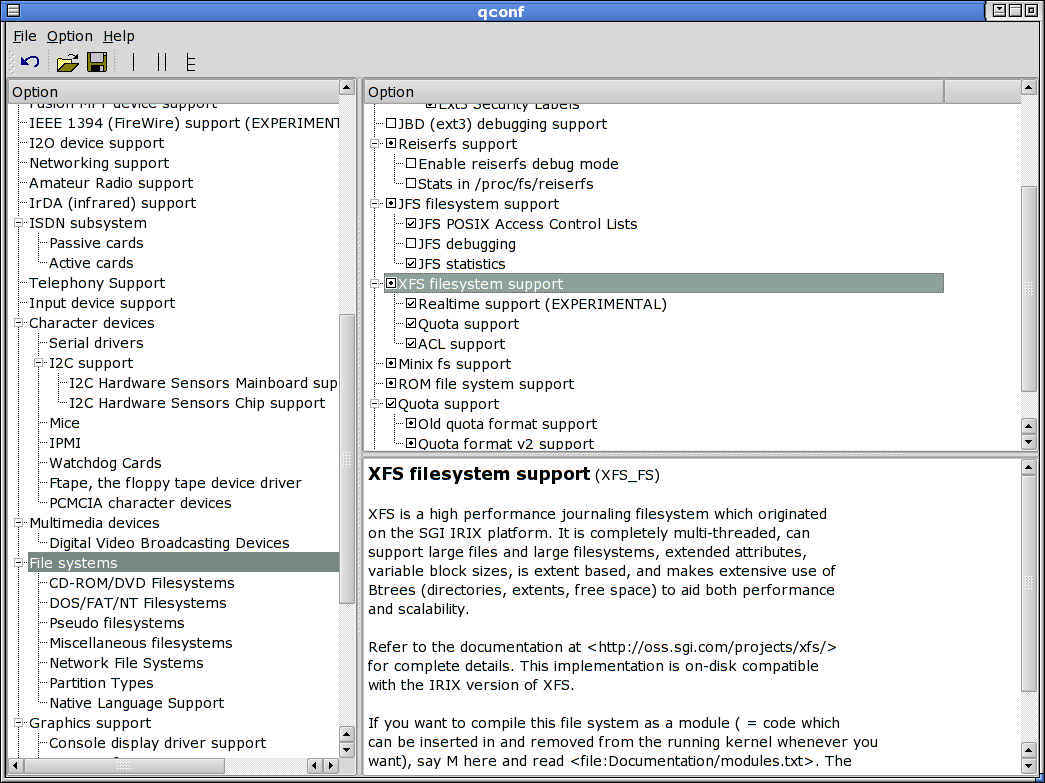Open the Option menu
Image resolution: width=1045 pixels, height=783 pixels.
coord(70,36)
